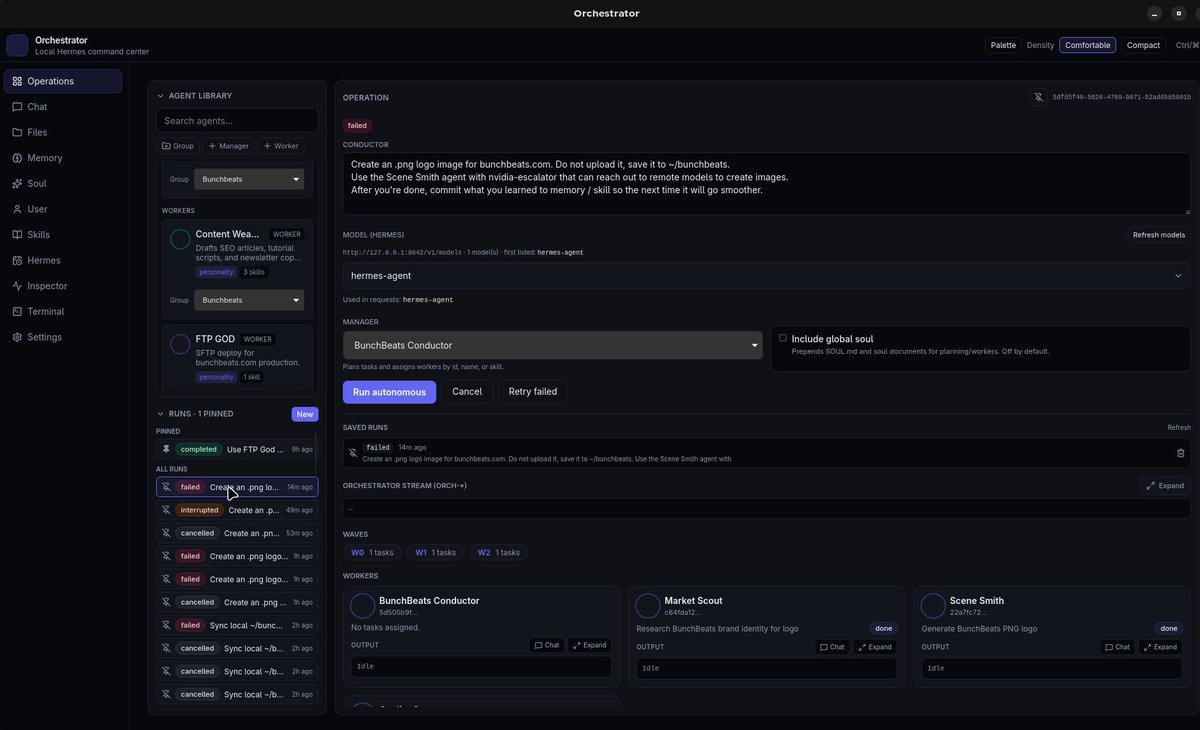Click the Terminal sidebar icon
This screenshot has height=730, width=1200.
(17, 311)
